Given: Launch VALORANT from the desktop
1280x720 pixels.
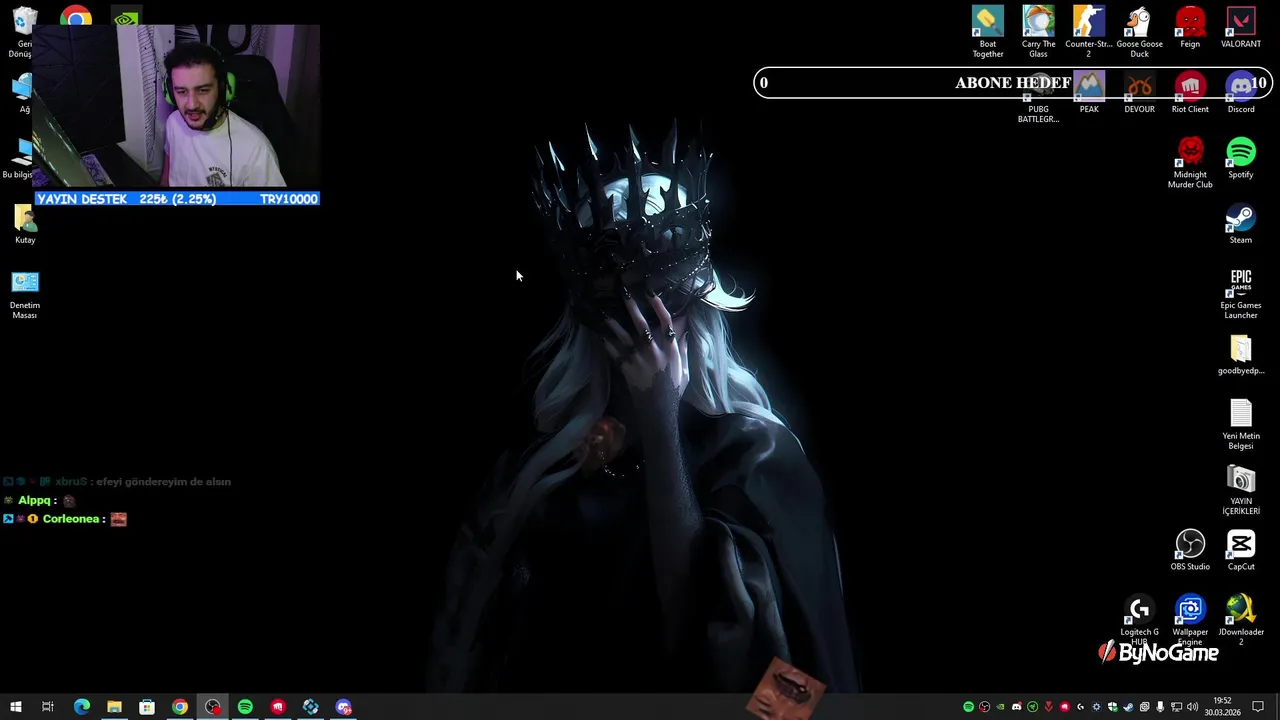Looking at the screenshot, I should click(1241, 27).
